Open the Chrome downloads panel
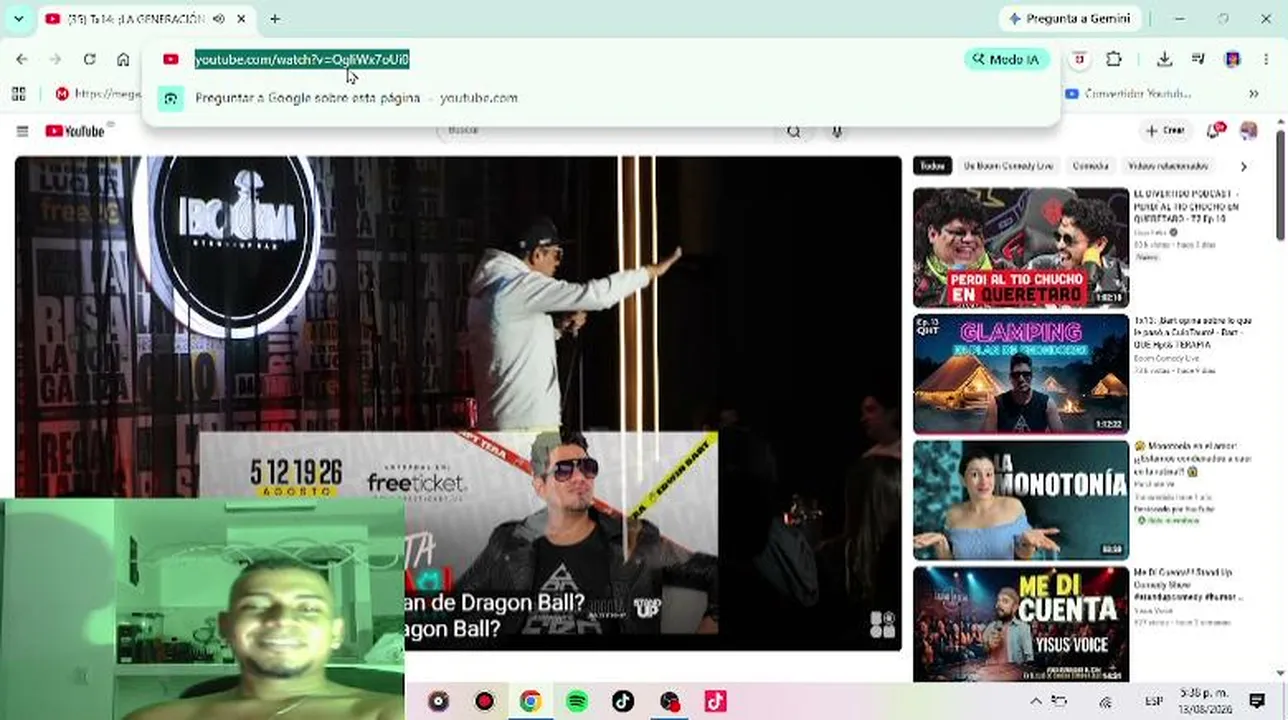 tap(1165, 59)
